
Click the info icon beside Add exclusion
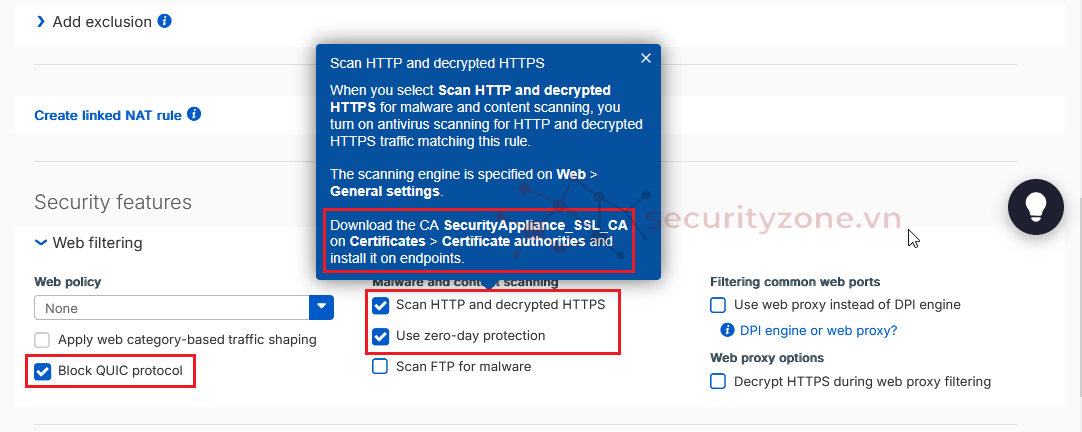(165, 21)
